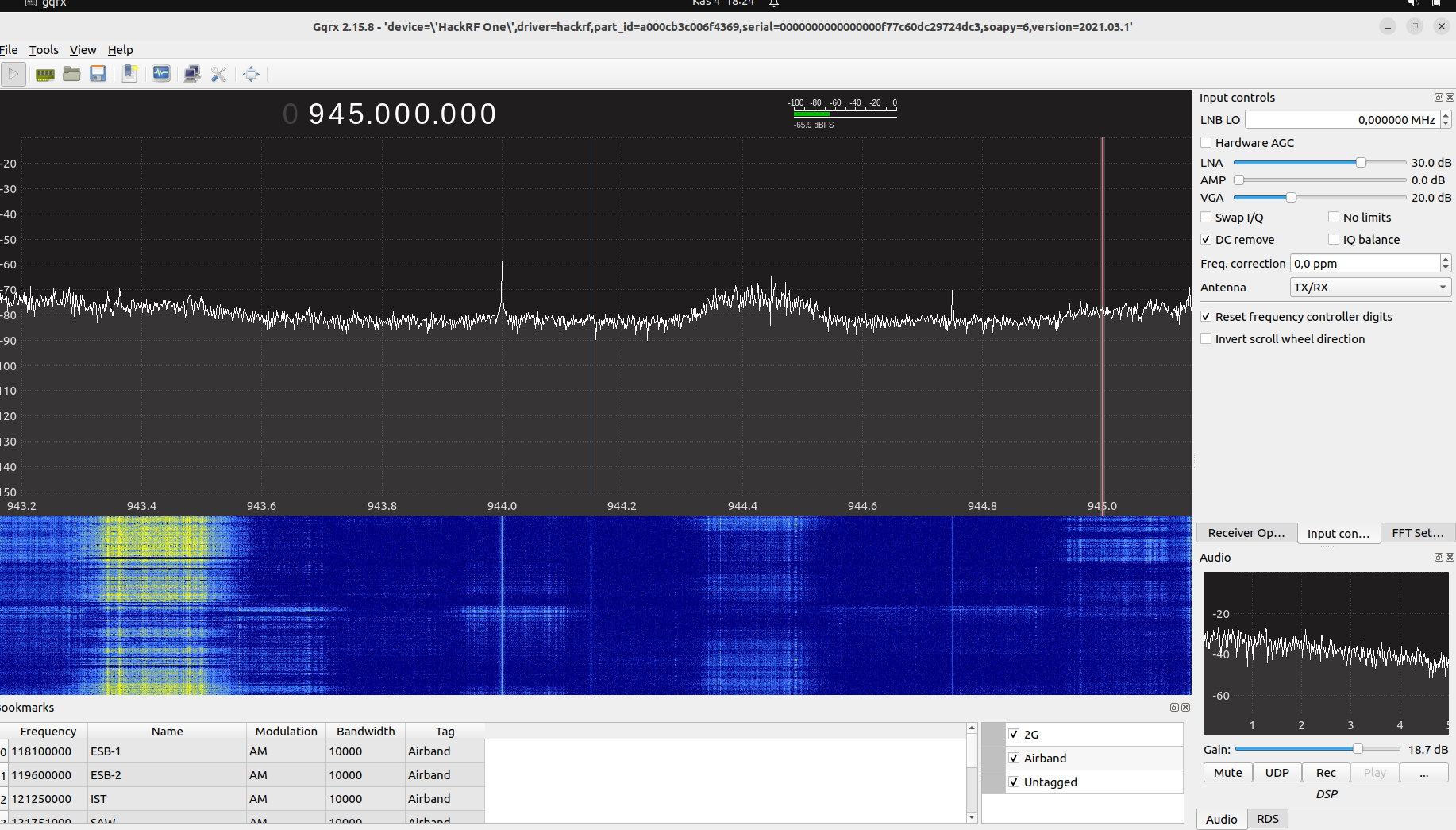Decrease LNB LO value with down arrow
Screen dimensions: 1456x830
(1446, 124)
